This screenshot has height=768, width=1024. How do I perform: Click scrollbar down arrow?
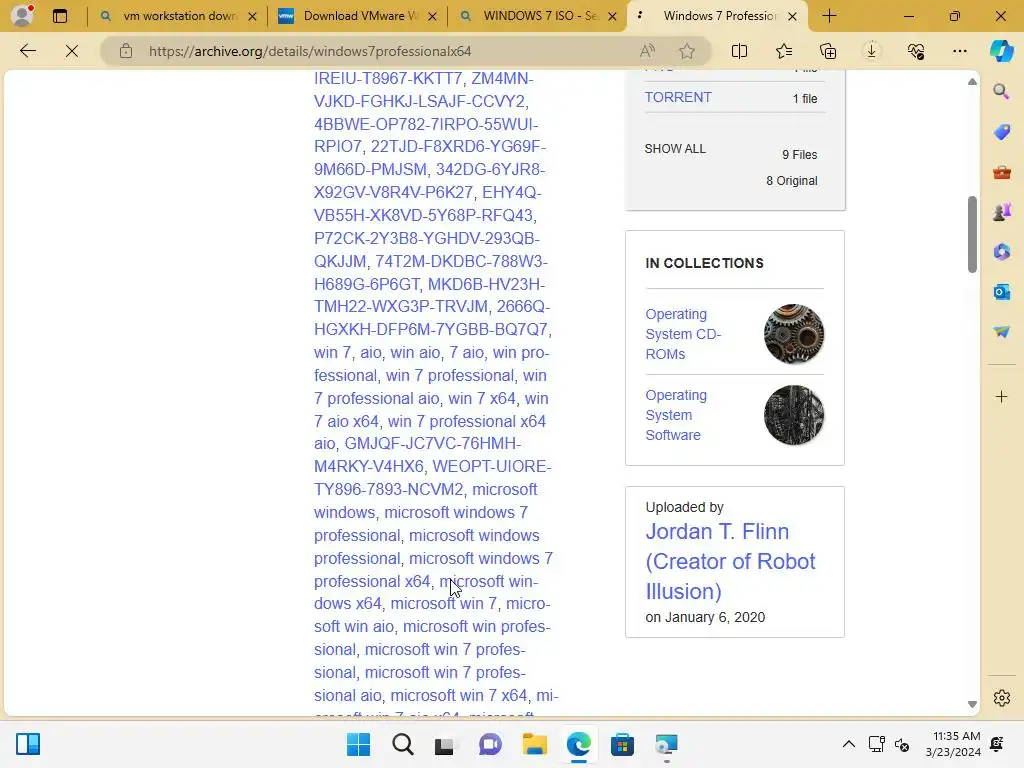coord(972,704)
